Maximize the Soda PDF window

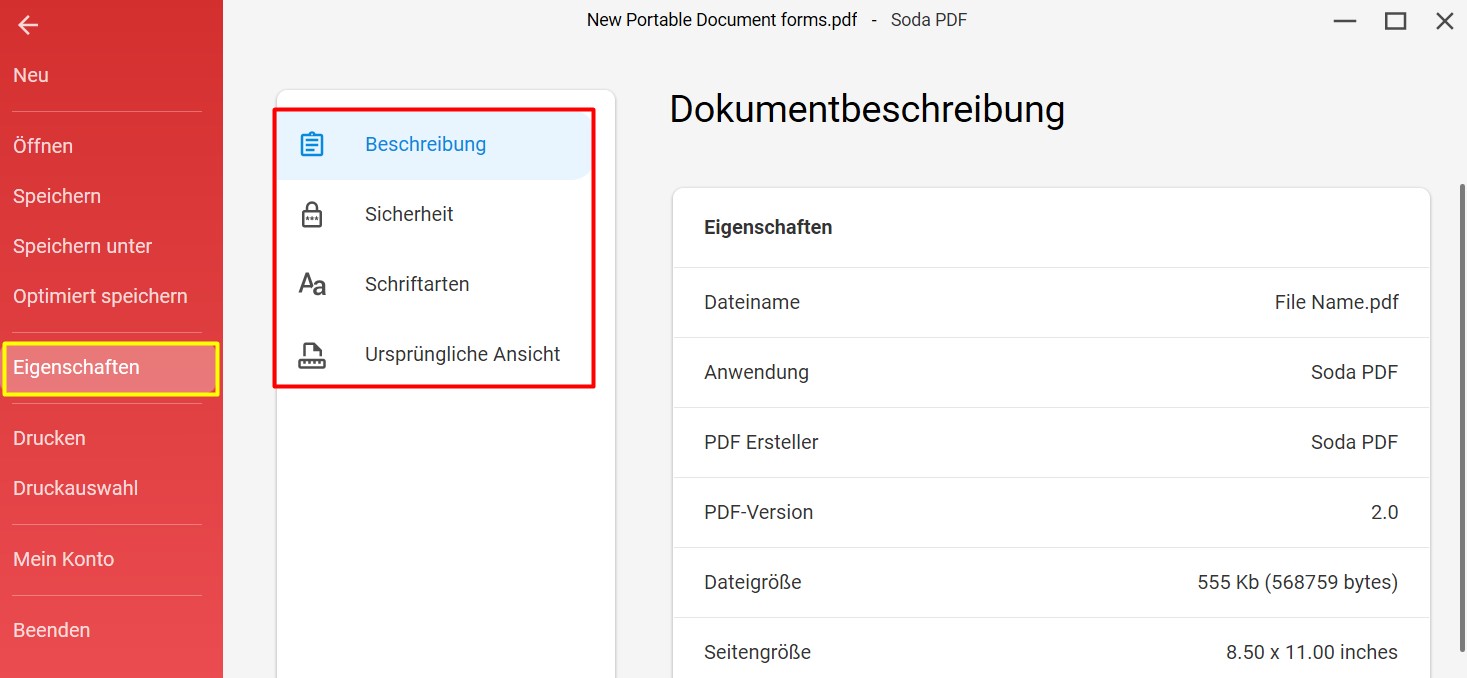pyautogui.click(x=1395, y=20)
